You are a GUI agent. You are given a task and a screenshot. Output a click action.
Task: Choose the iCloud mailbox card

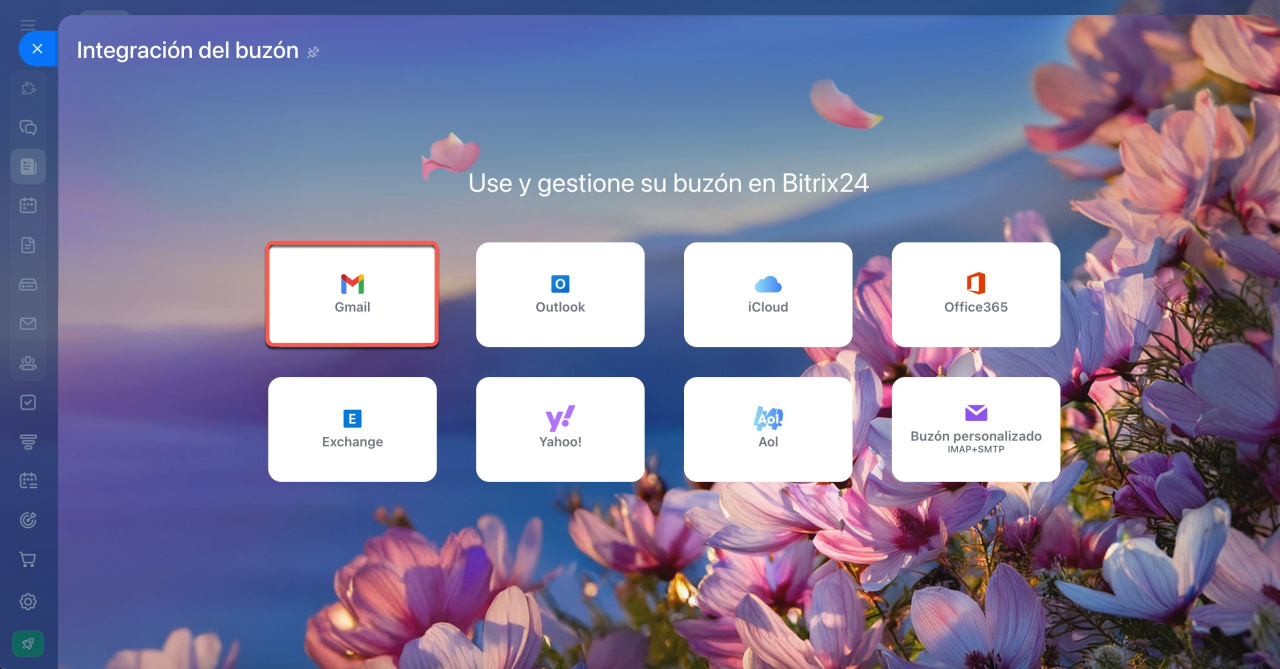(x=768, y=294)
